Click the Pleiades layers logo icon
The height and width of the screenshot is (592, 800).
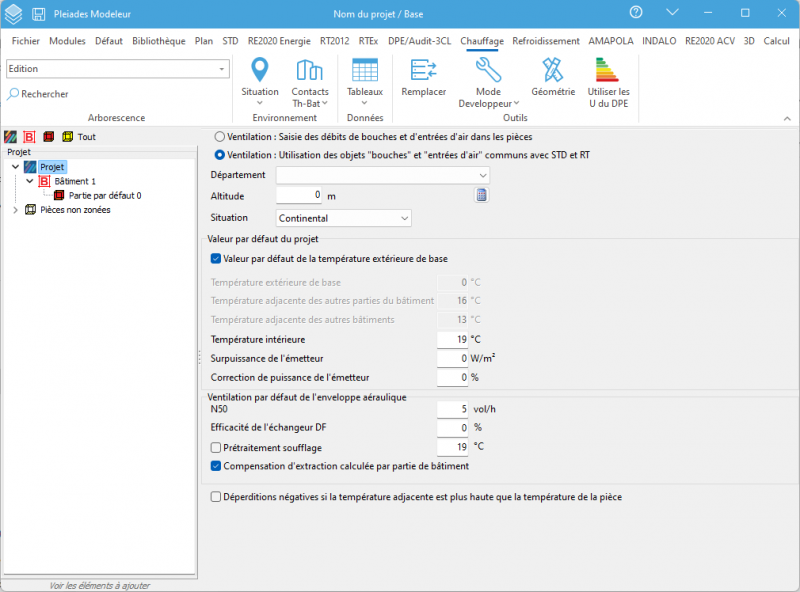13,14
